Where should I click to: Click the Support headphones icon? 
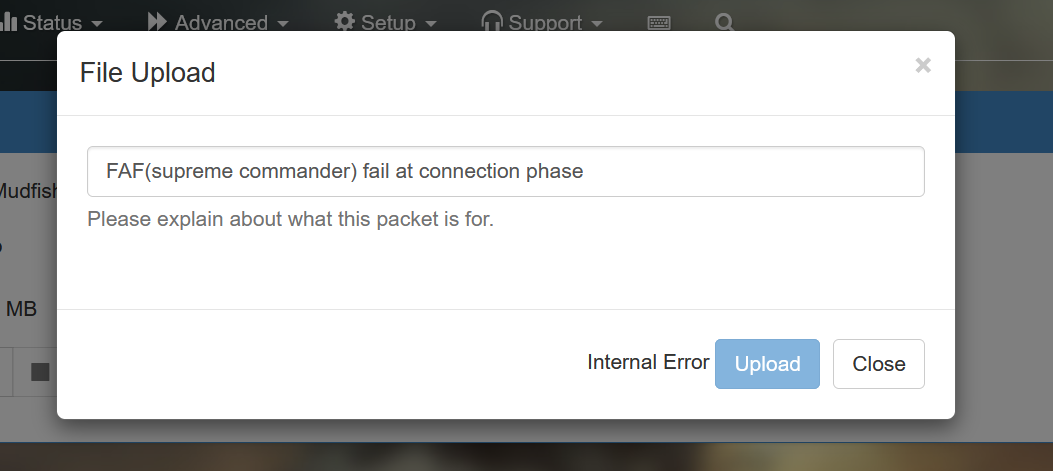491,22
